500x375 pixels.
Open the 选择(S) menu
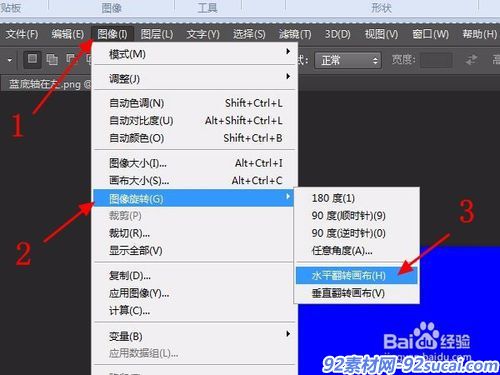pos(249,34)
